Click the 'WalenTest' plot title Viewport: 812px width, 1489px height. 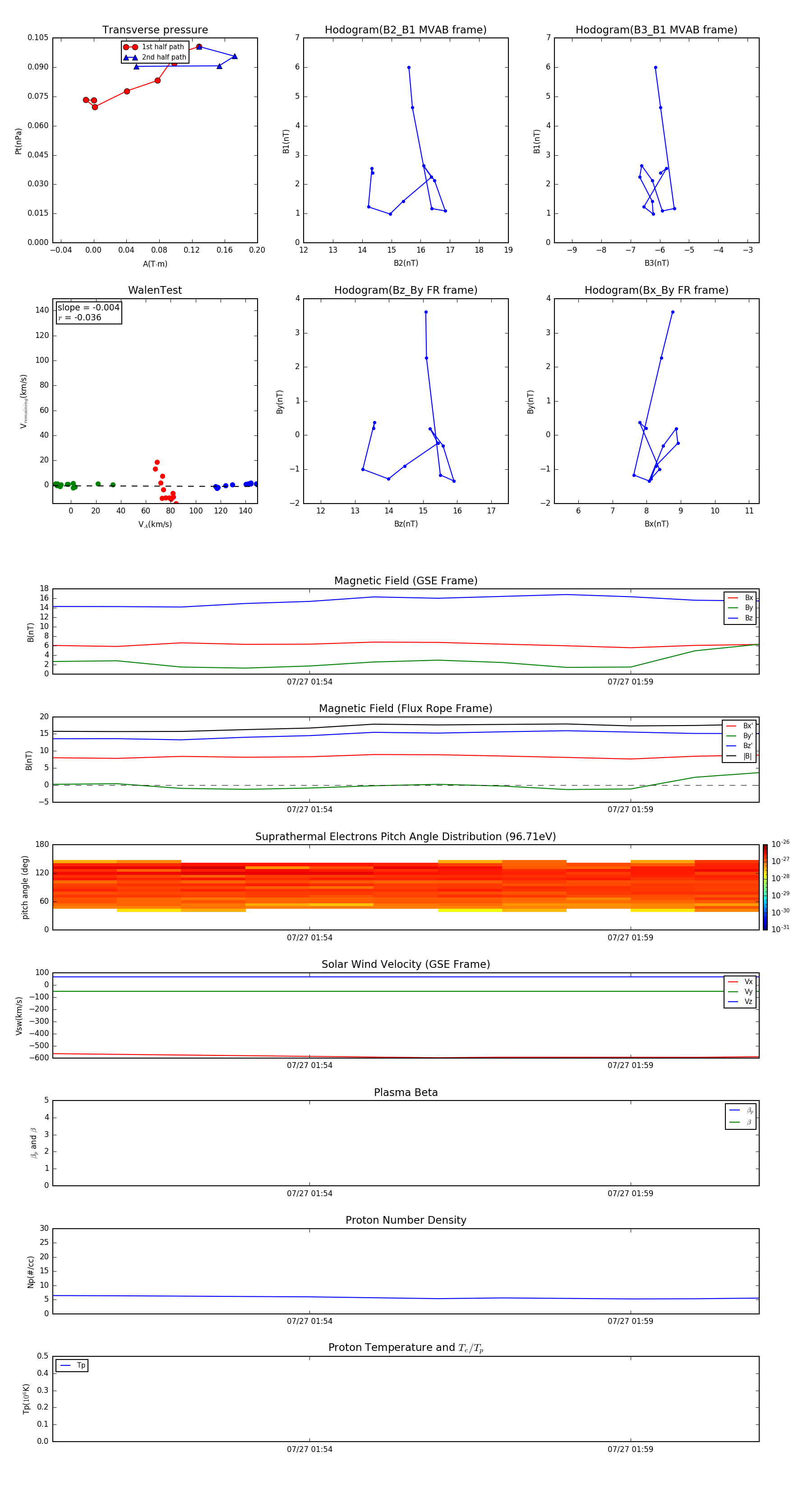tap(155, 290)
